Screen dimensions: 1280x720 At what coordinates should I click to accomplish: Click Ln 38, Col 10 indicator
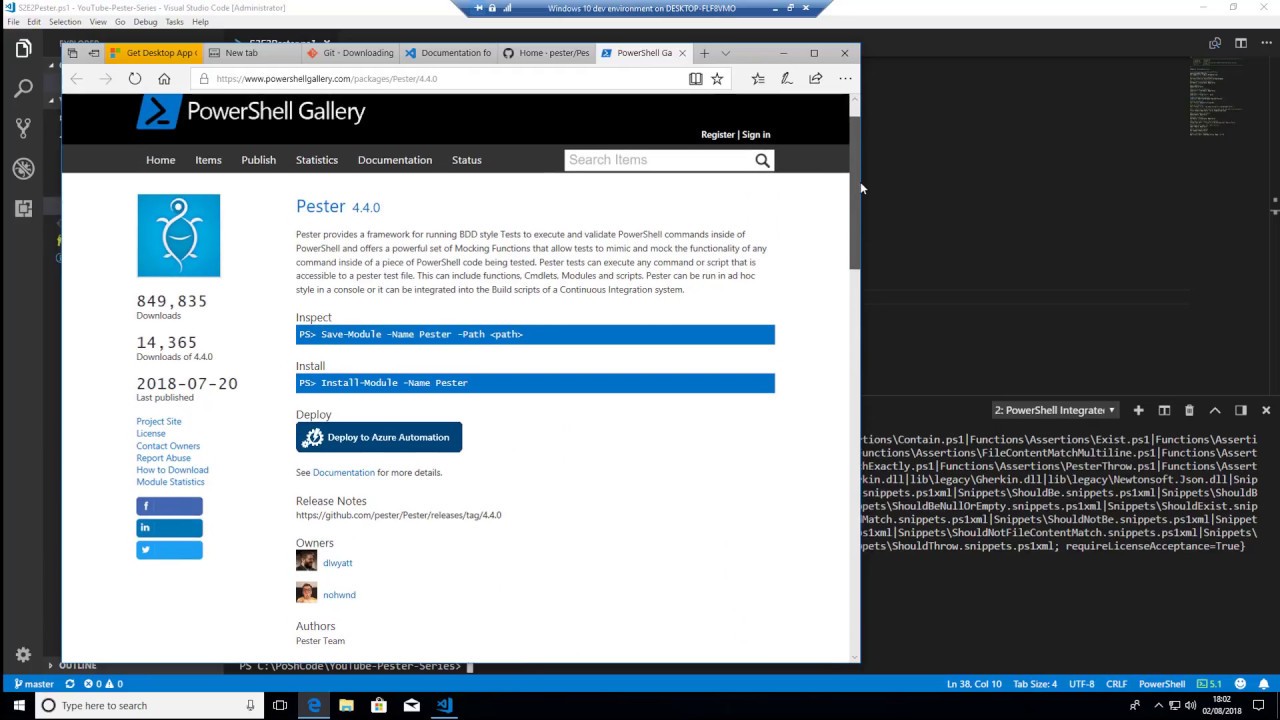974,684
